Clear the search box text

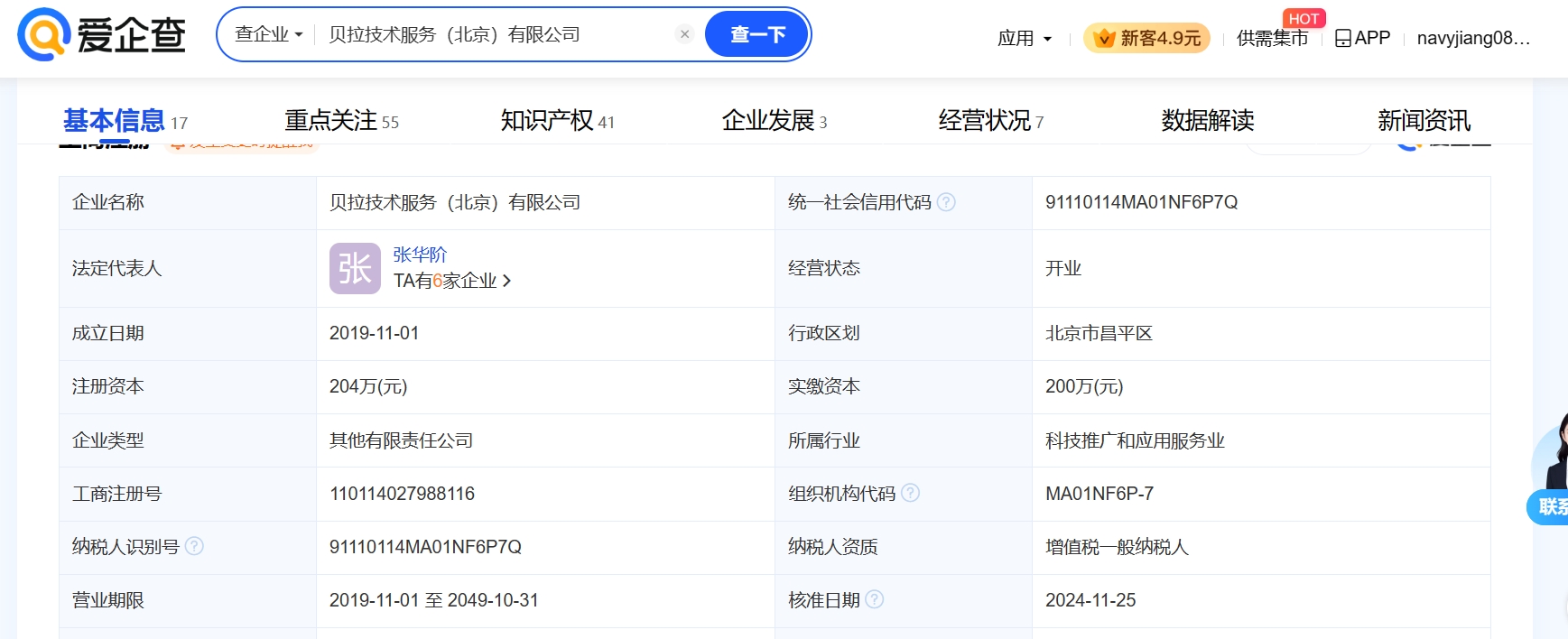point(685,34)
